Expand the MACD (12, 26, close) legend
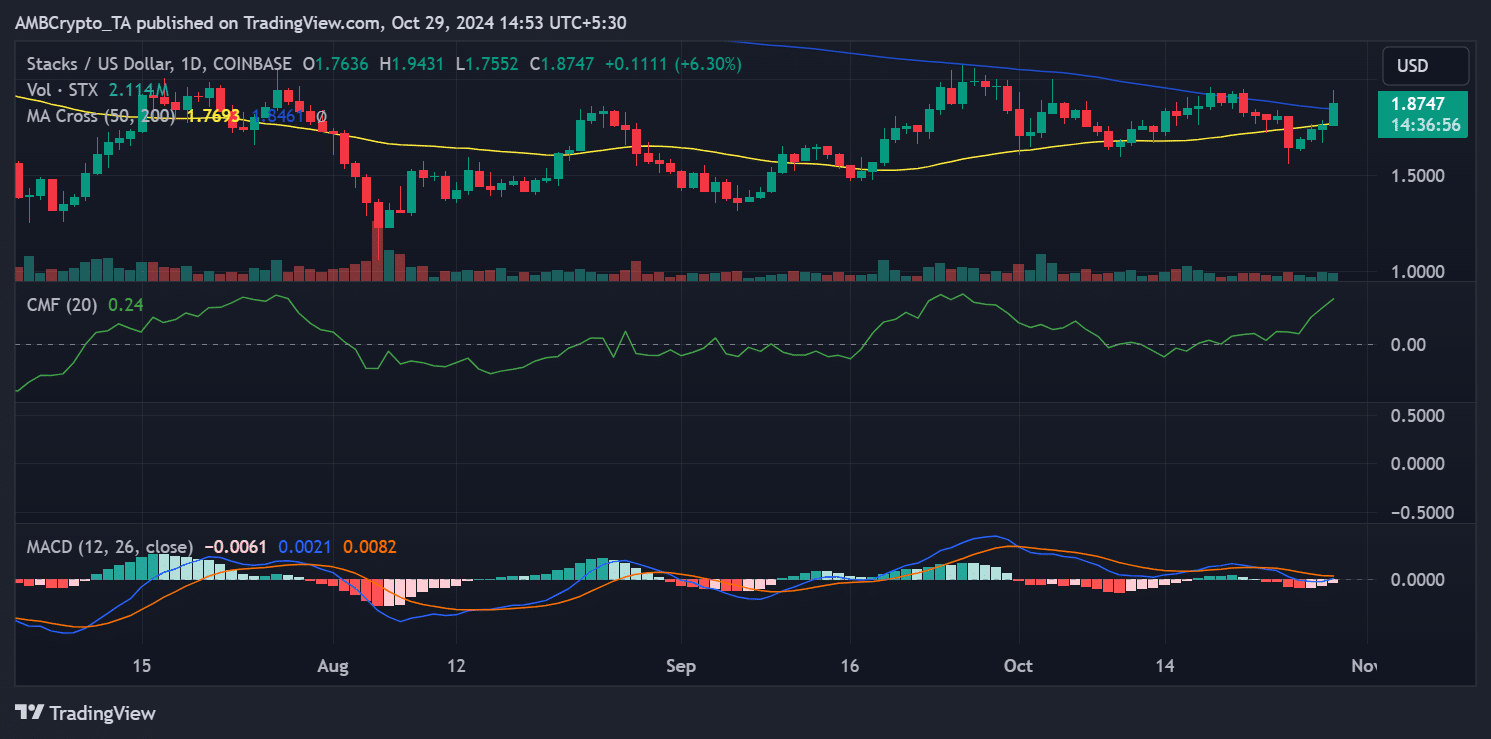The image size is (1491, 739). [109, 547]
